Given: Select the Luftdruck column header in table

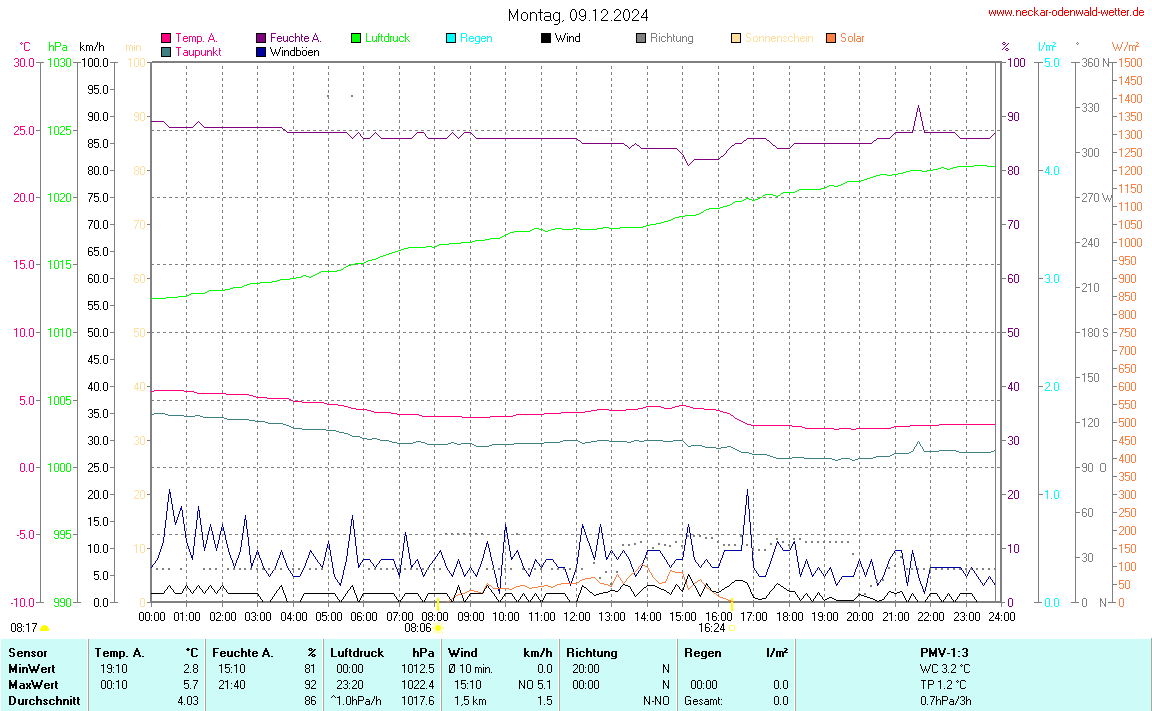Looking at the screenshot, I should tap(357, 653).
